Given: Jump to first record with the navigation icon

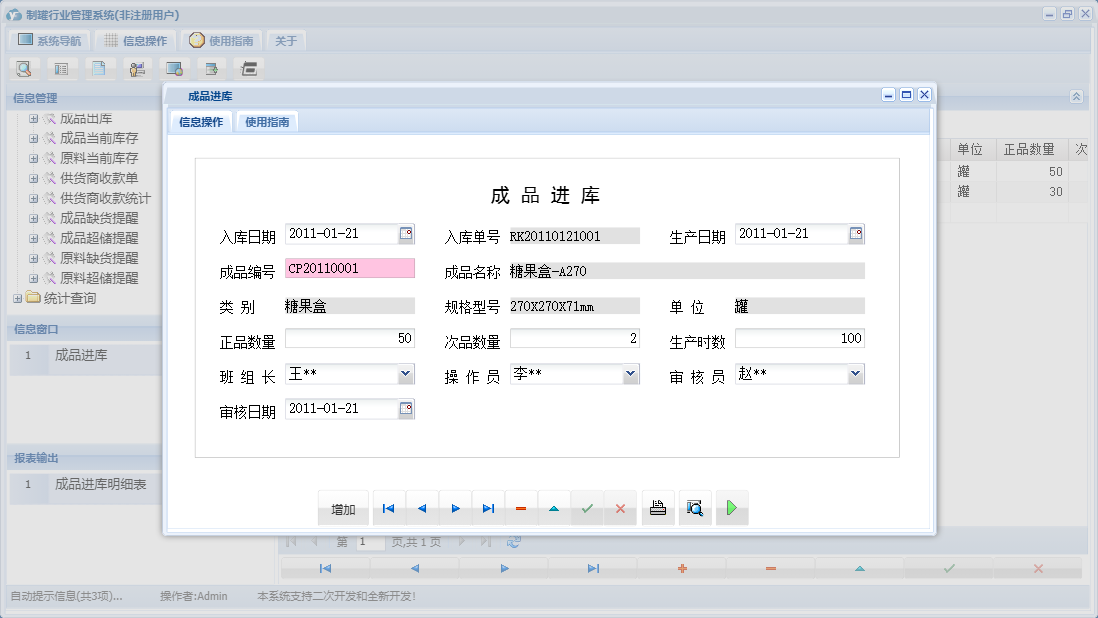Looking at the screenshot, I should click(388, 508).
